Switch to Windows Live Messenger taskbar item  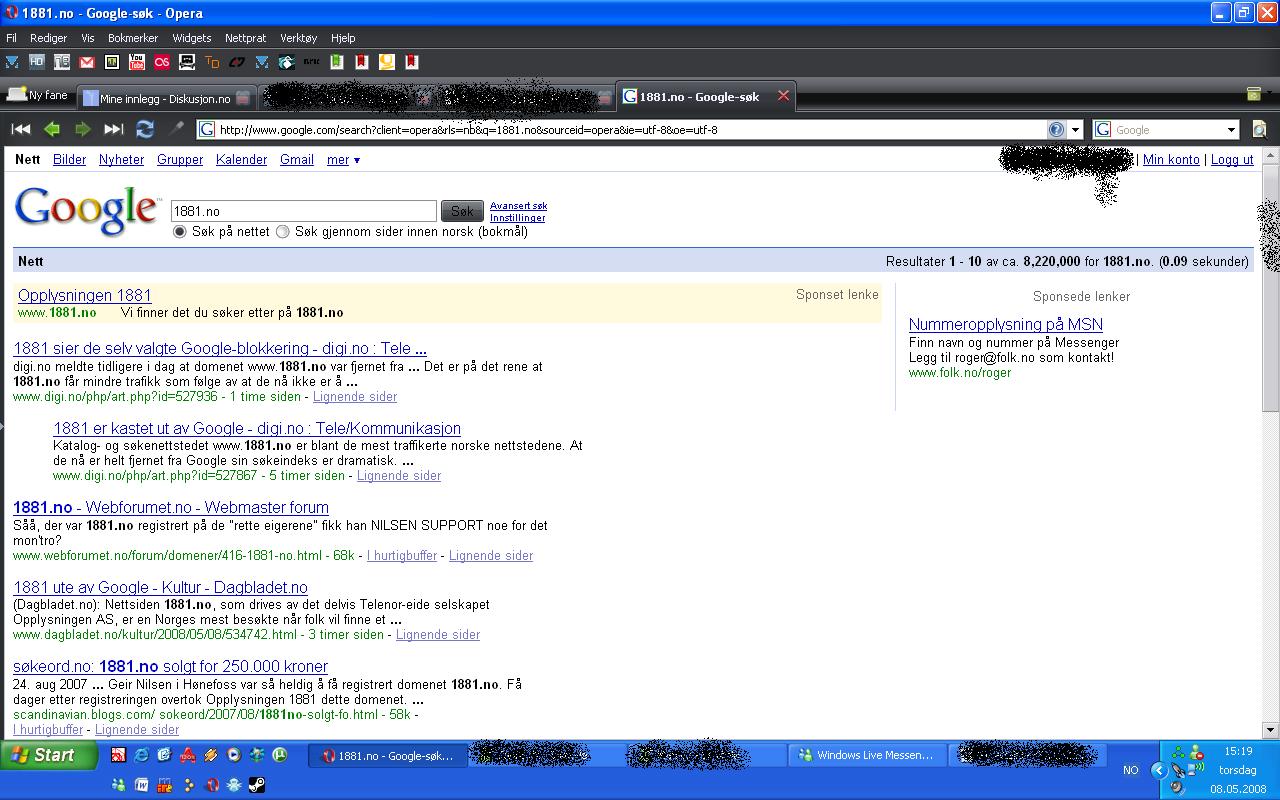click(x=866, y=755)
